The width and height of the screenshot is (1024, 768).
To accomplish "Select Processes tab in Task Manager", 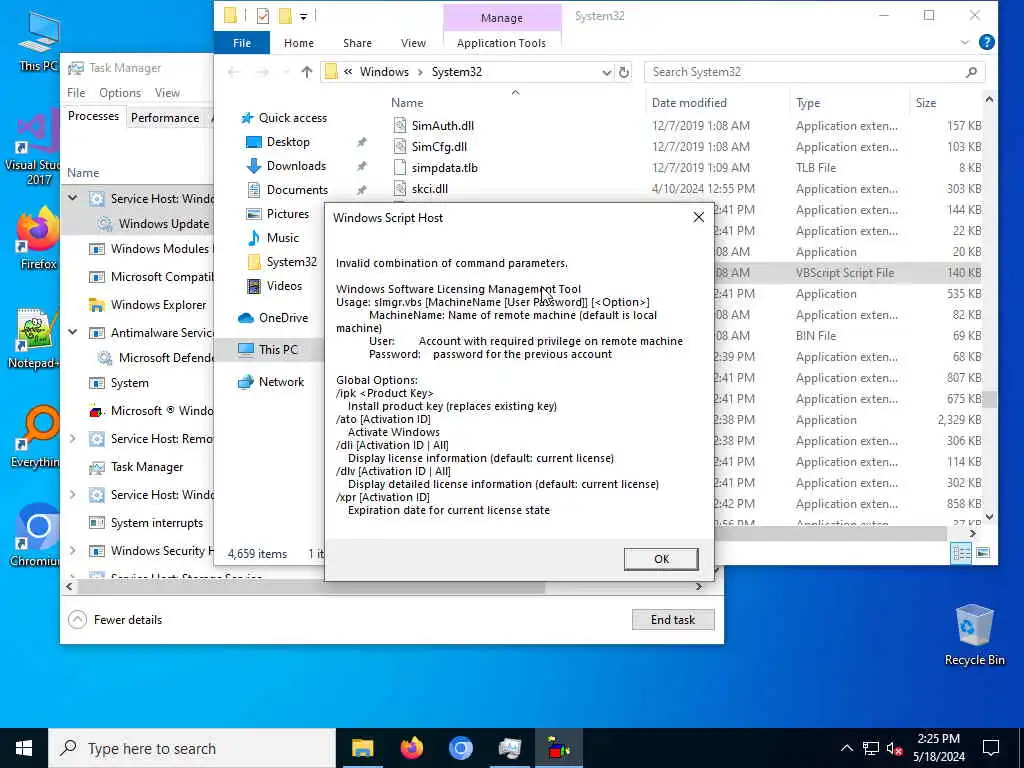I will point(93,116).
